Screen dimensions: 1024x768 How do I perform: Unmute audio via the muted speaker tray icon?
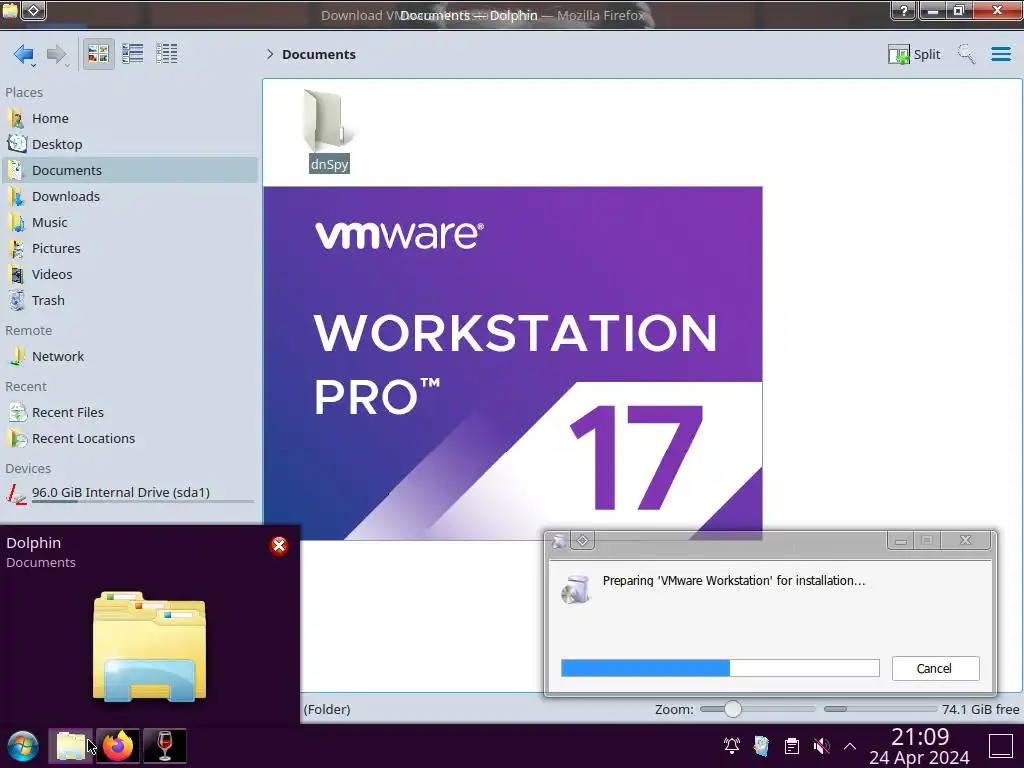(822, 745)
